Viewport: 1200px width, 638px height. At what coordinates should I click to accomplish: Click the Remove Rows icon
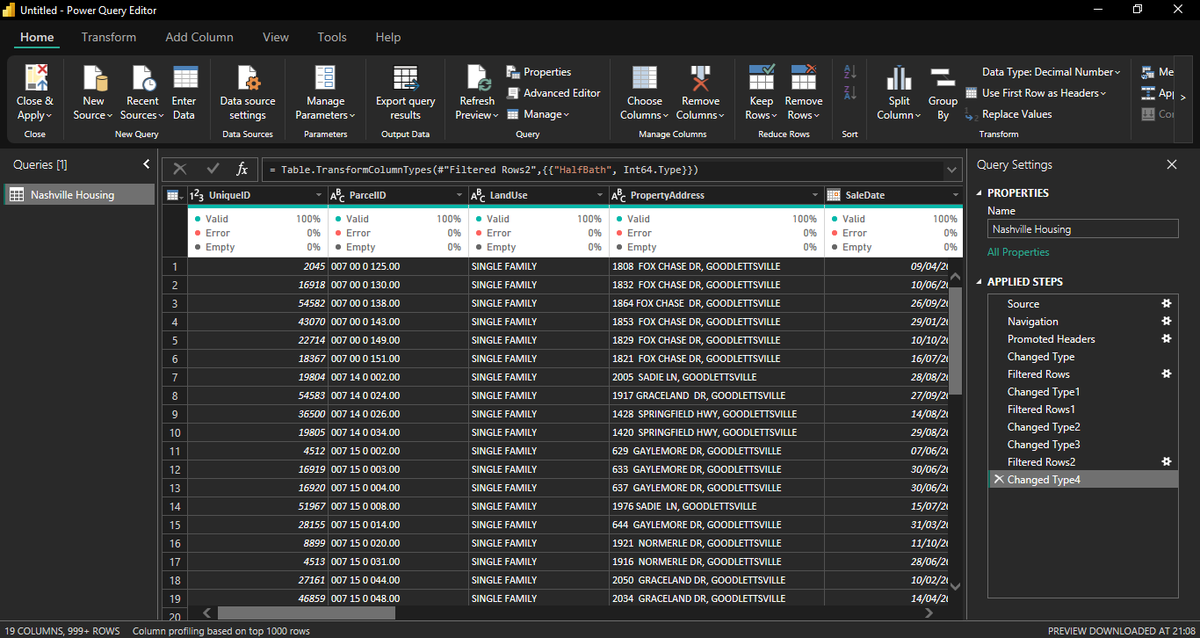[803, 78]
